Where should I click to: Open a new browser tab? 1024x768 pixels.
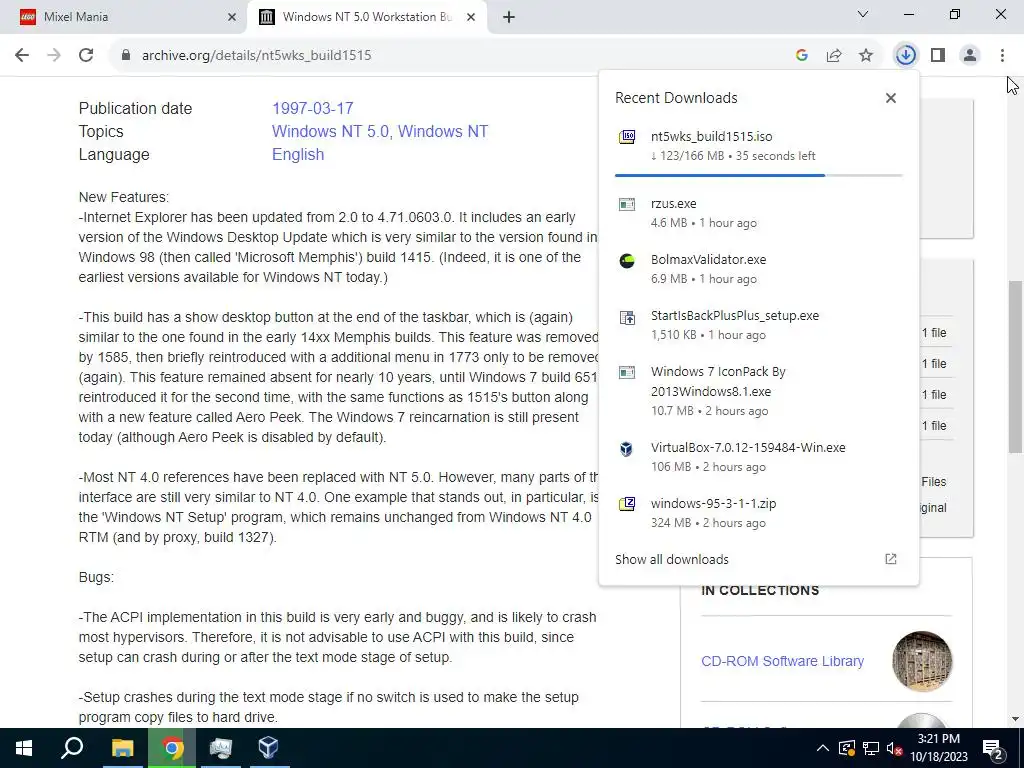(509, 17)
